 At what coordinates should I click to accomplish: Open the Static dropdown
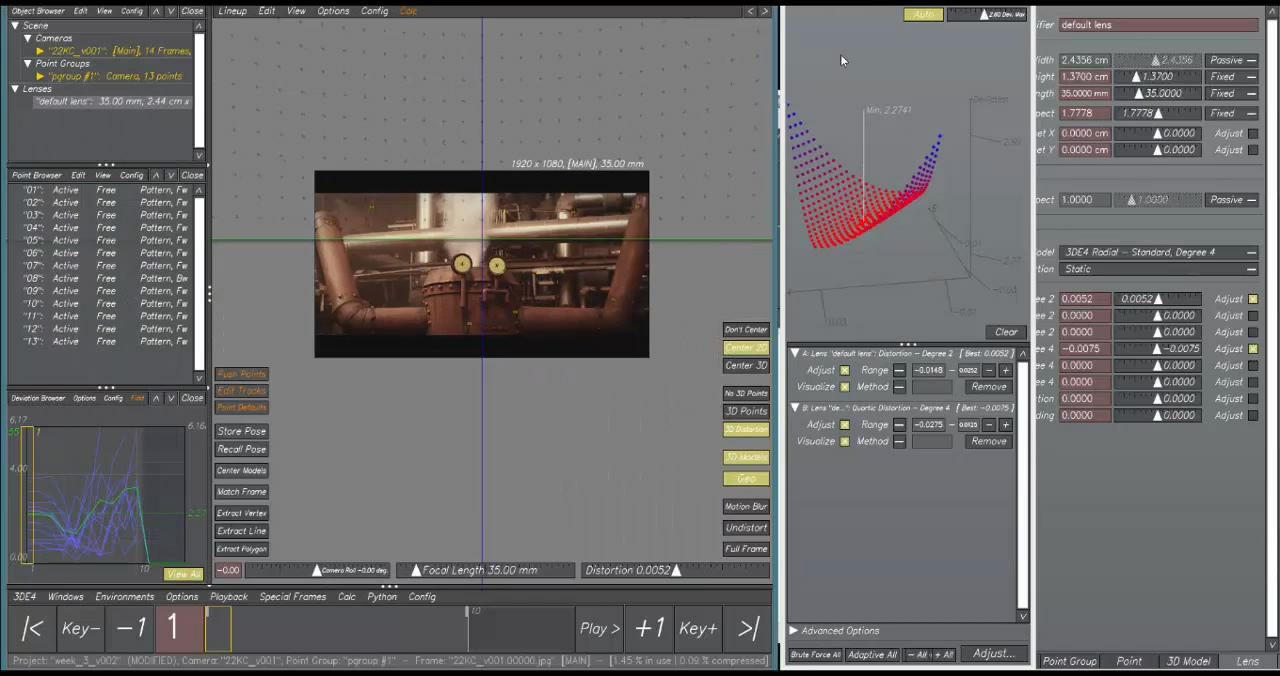click(1160, 269)
